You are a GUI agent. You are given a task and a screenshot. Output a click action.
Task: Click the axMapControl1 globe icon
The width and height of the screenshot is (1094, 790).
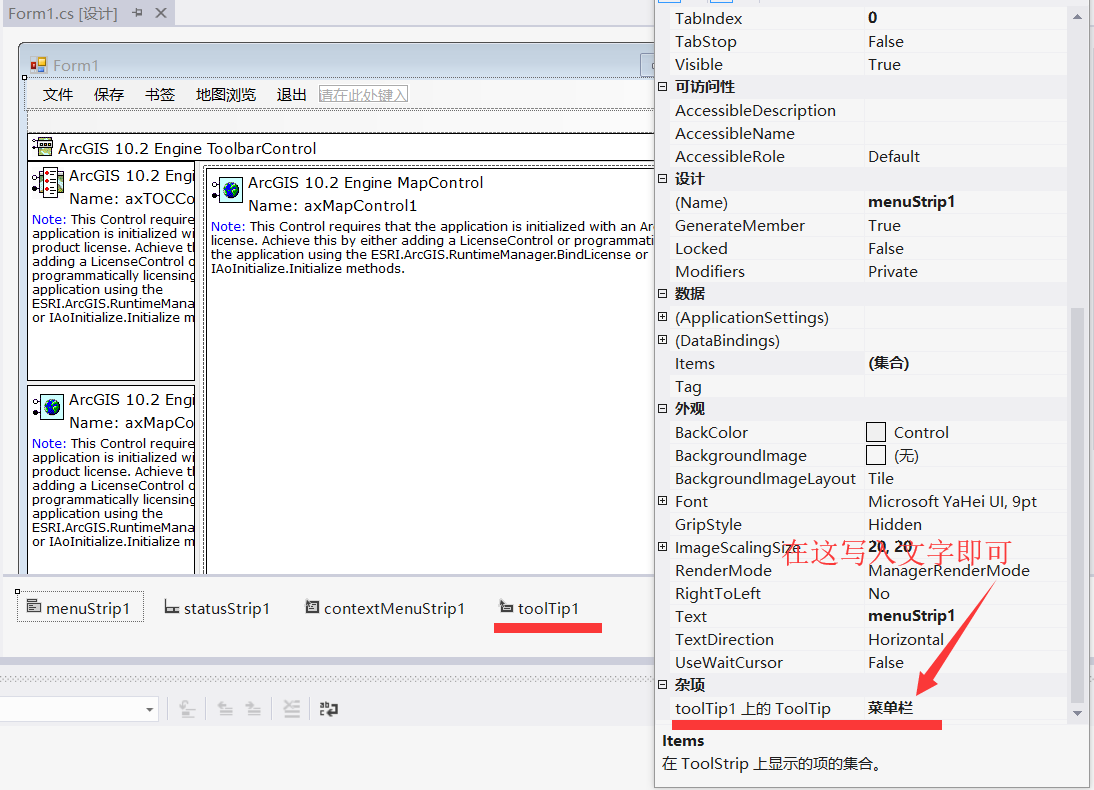[x=228, y=189]
